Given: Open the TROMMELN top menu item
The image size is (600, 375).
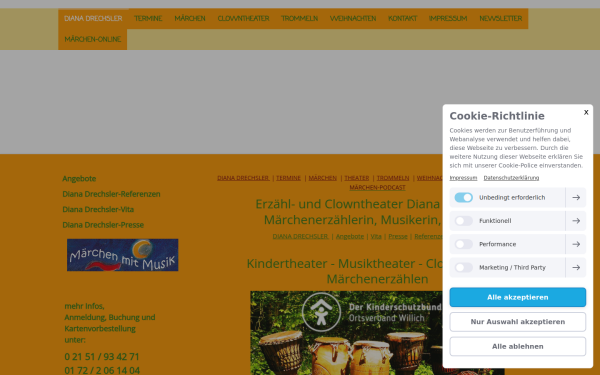Looking at the screenshot, I should 299,19.
